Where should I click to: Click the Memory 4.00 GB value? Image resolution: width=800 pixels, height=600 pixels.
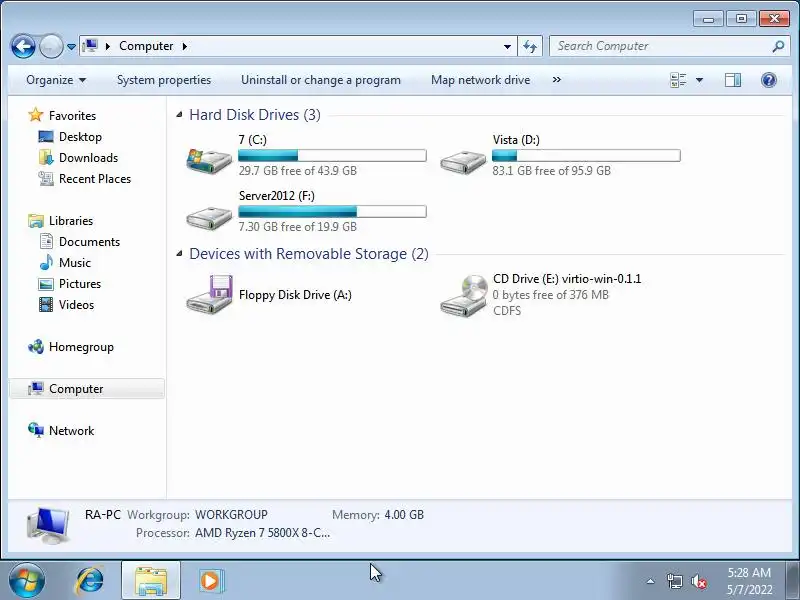pyautogui.click(x=404, y=515)
